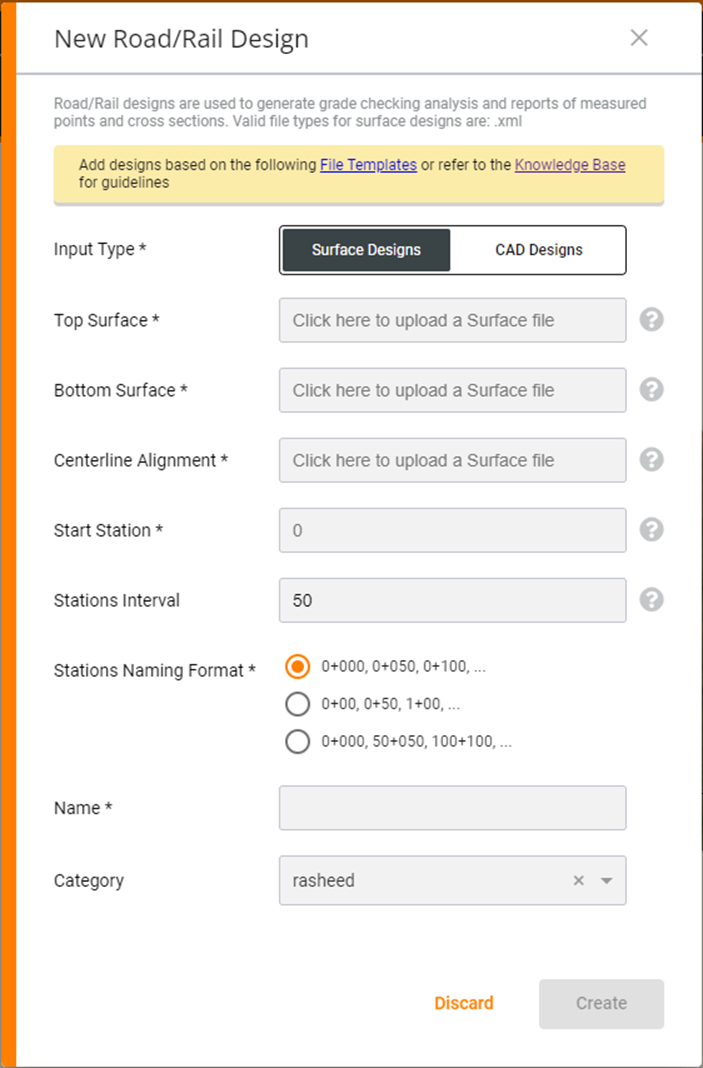Open help icon for Top Surface
This screenshot has height=1068, width=703.
point(651,319)
